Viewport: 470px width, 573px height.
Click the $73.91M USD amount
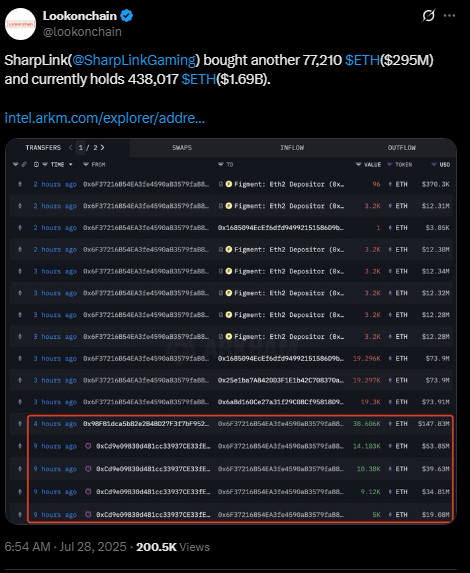tap(436, 402)
